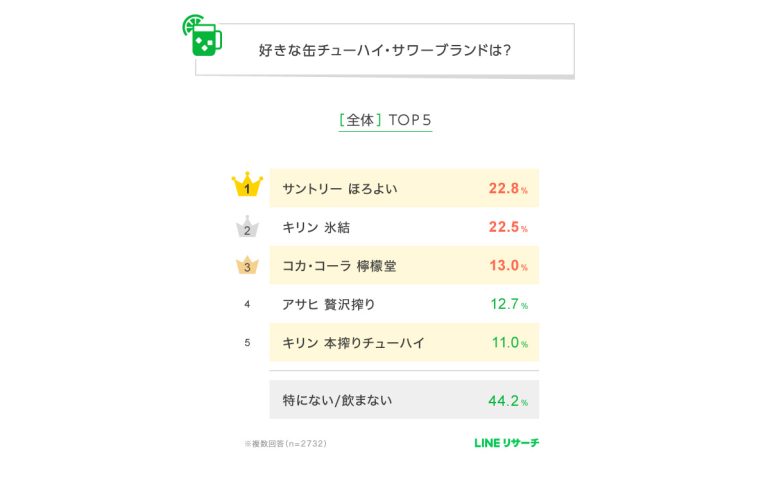Click the rank number 5 label
The width and height of the screenshot is (770, 479).
coord(247,343)
